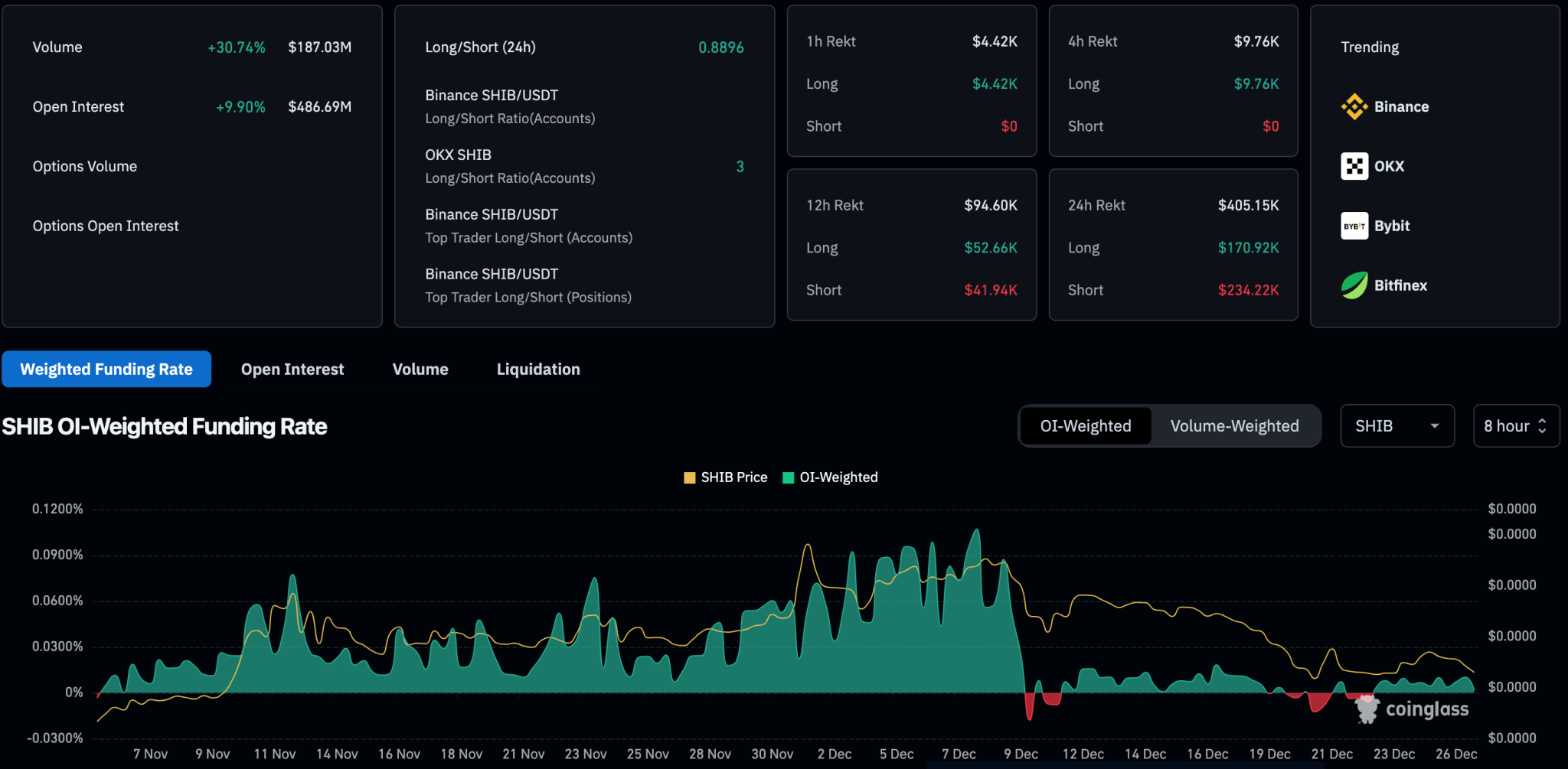This screenshot has height=769, width=1568.
Task: Click the 7 Nov label on chart axis
Action: click(150, 754)
